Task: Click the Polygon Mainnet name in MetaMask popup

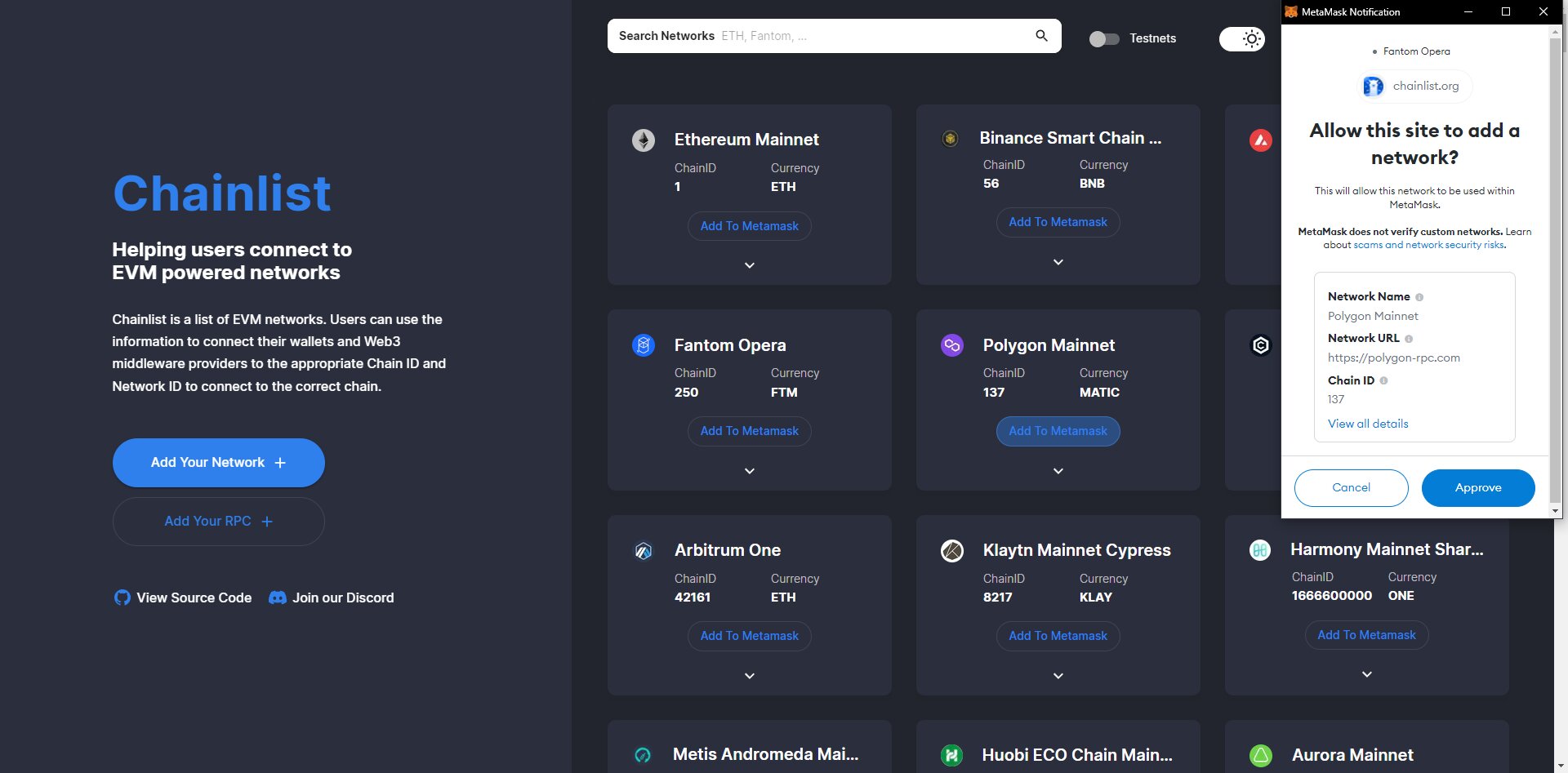Action: click(1373, 316)
